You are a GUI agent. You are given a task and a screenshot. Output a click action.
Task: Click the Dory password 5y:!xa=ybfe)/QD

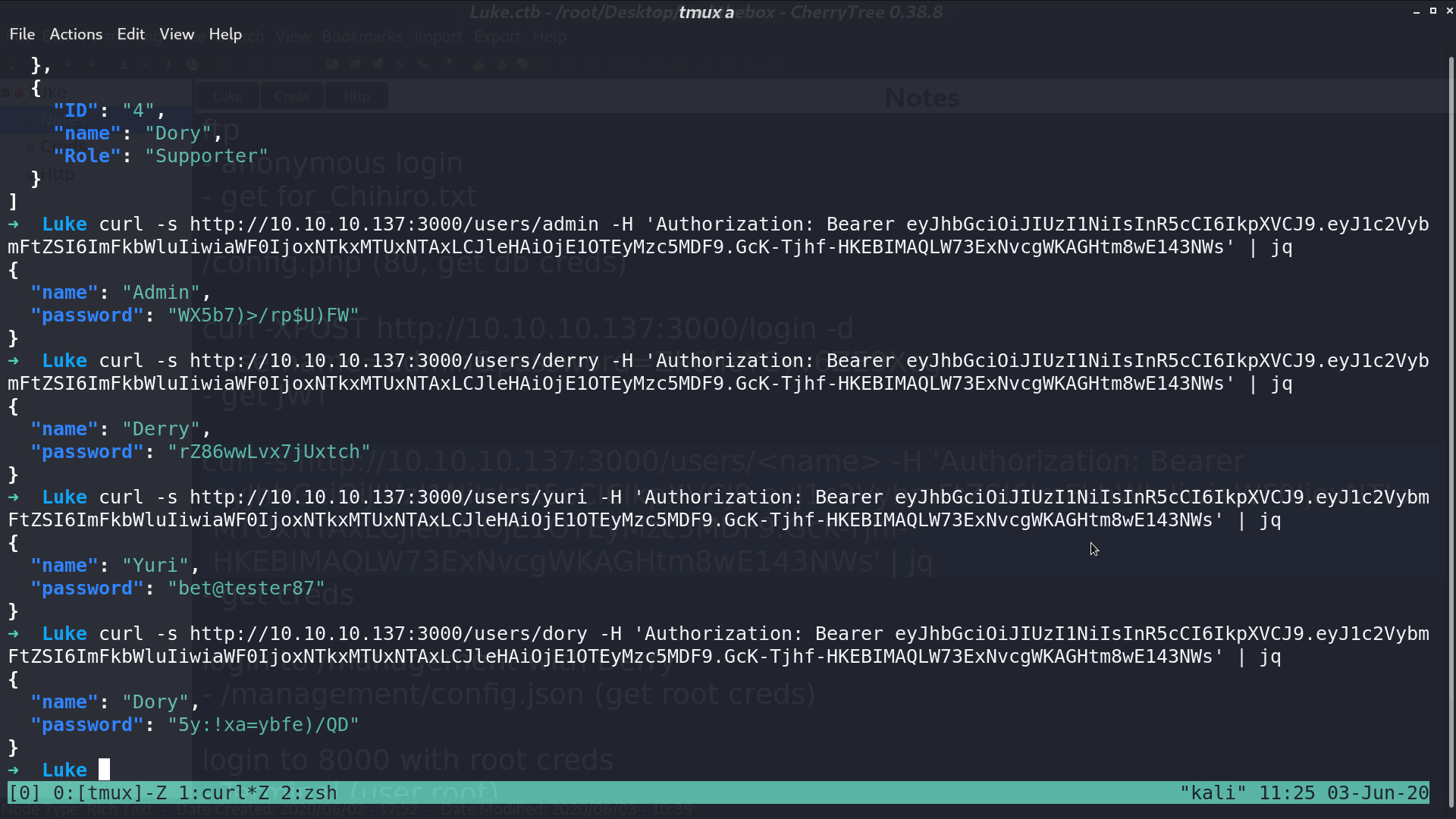(263, 725)
